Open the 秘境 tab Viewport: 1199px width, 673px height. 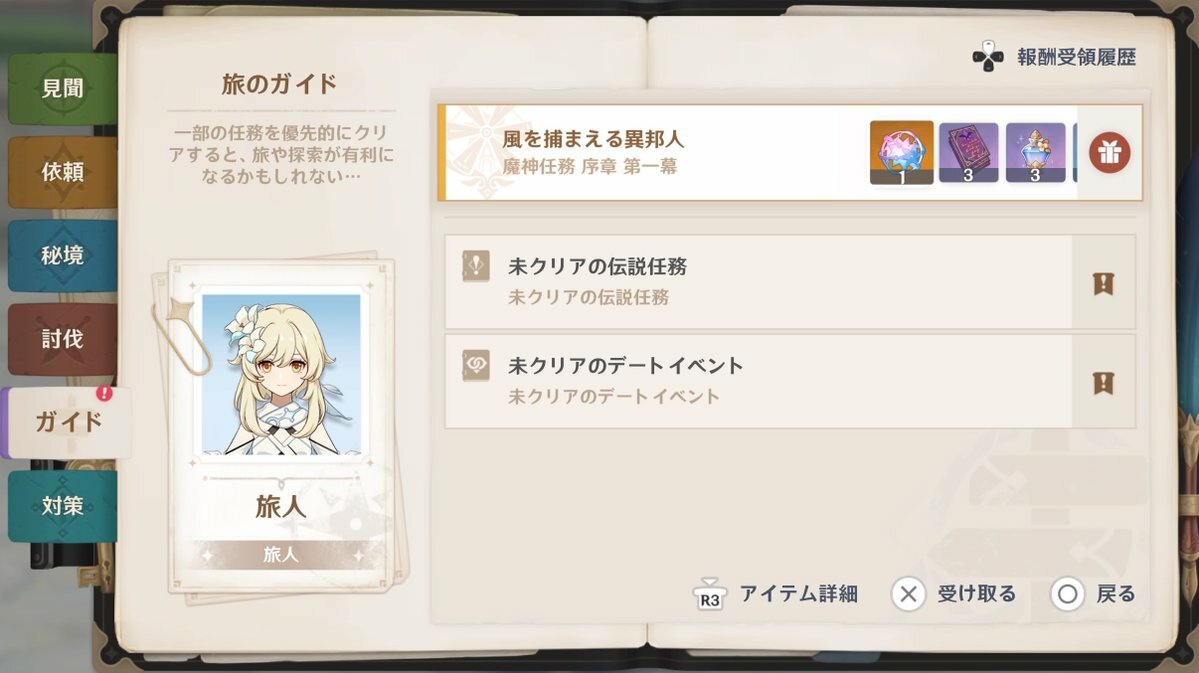click(63, 255)
